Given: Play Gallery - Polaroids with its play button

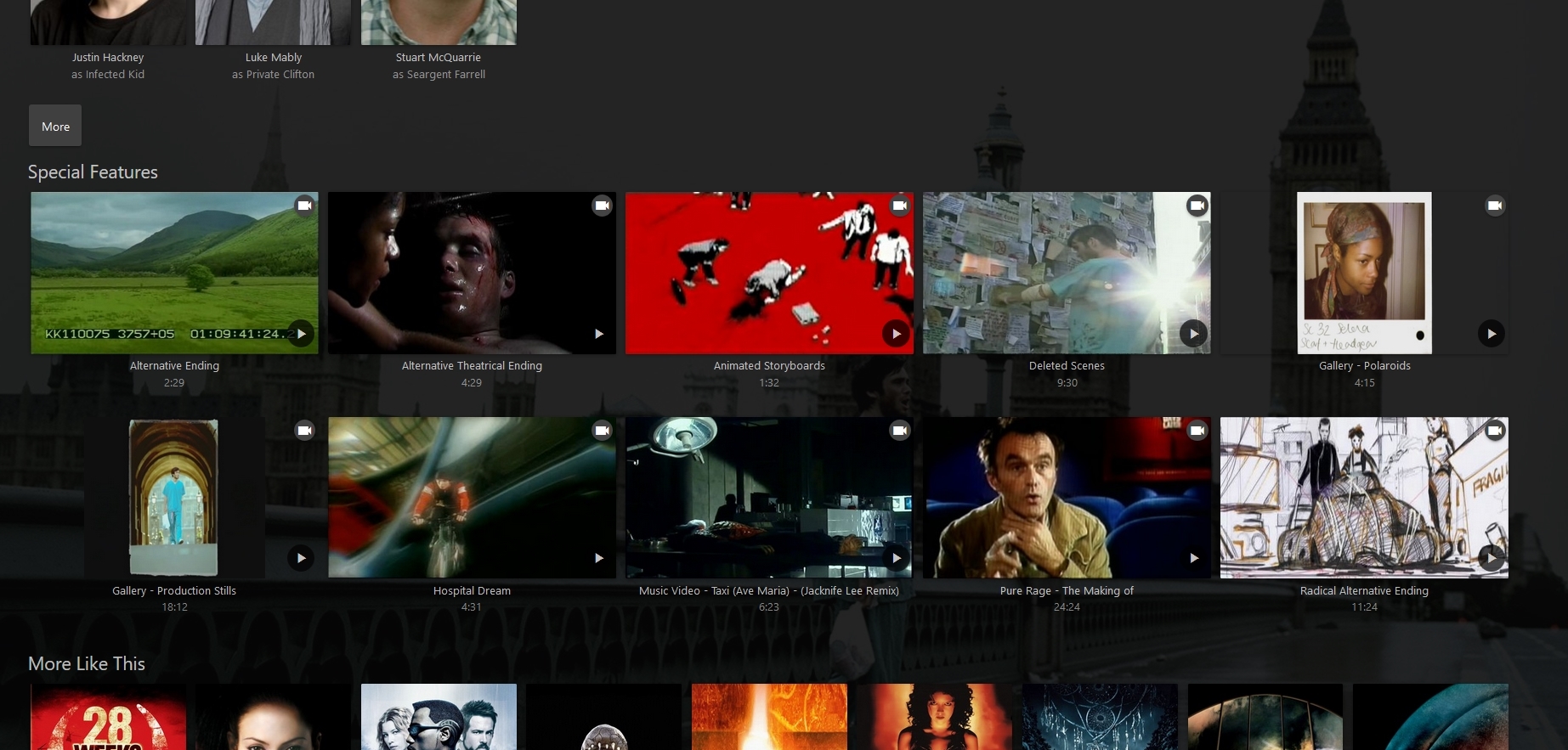Looking at the screenshot, I should (1491, 333).
